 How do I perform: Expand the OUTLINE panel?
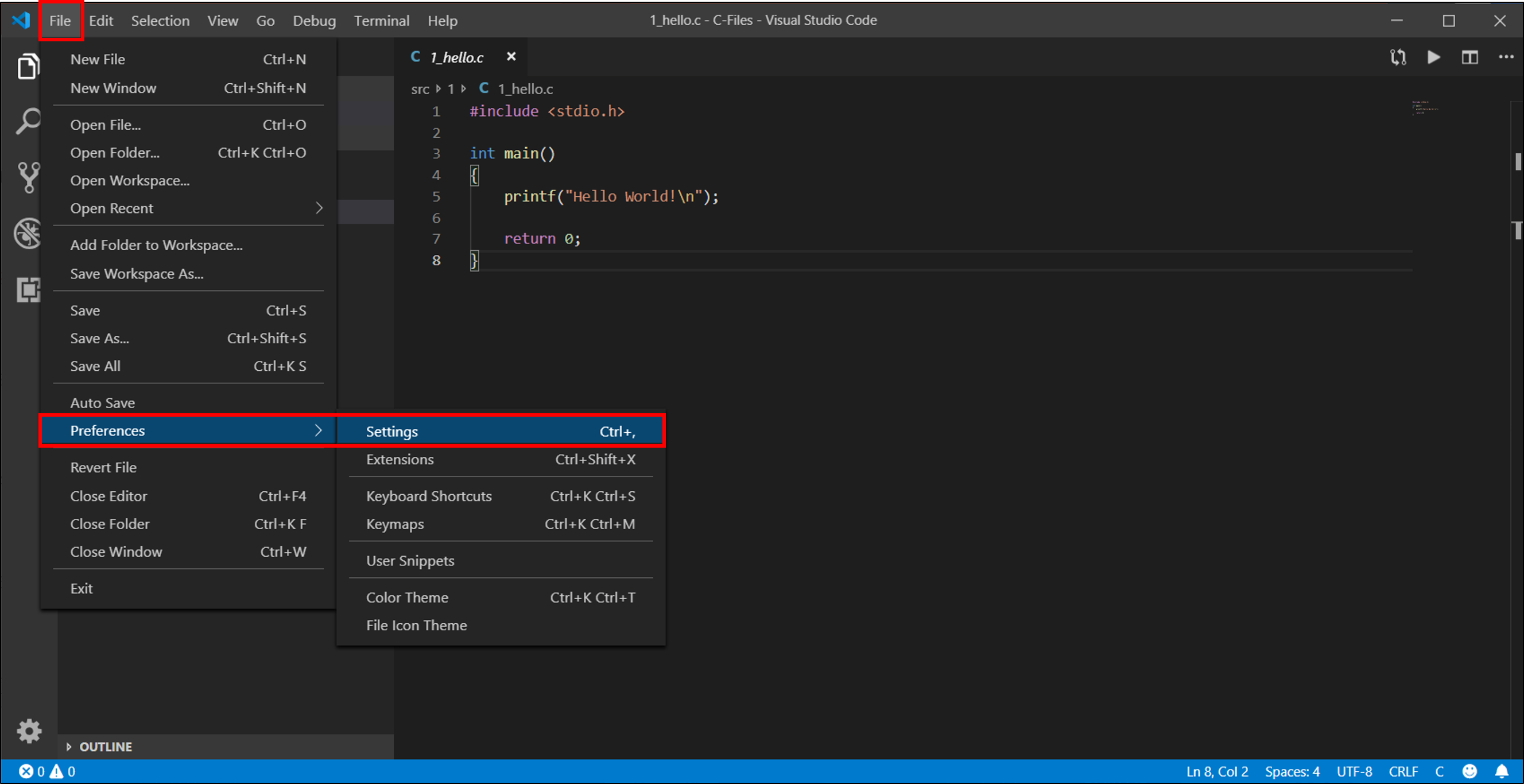(x=105, y=747)
